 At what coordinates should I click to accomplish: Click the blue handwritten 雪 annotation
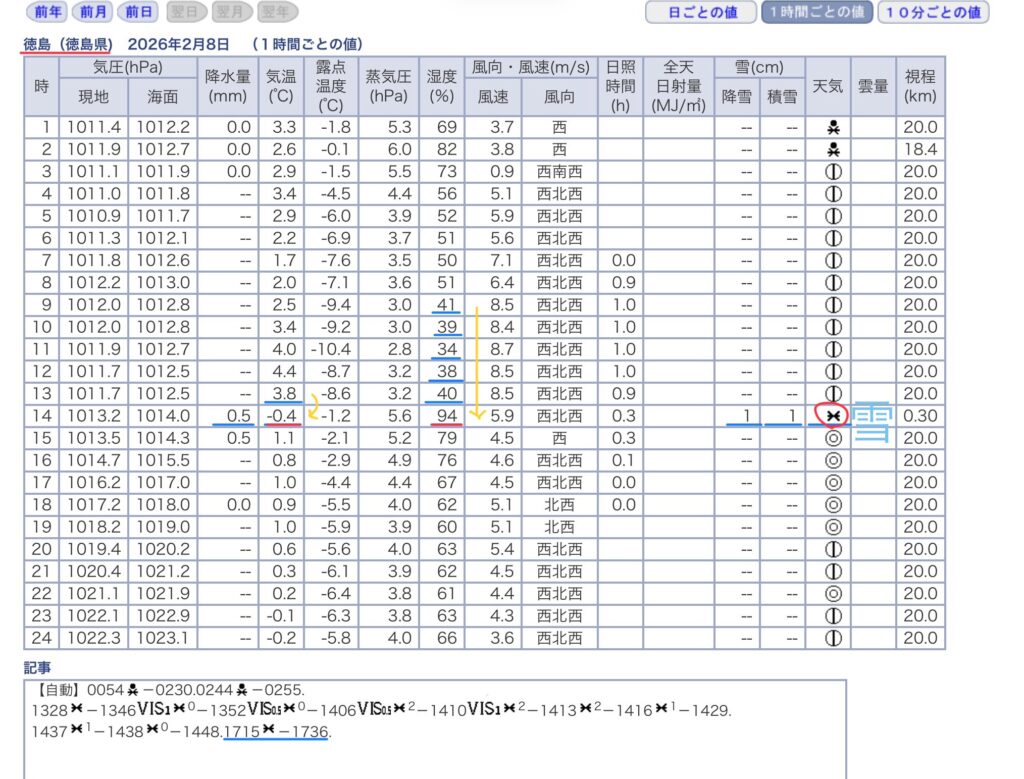(872, 418)
